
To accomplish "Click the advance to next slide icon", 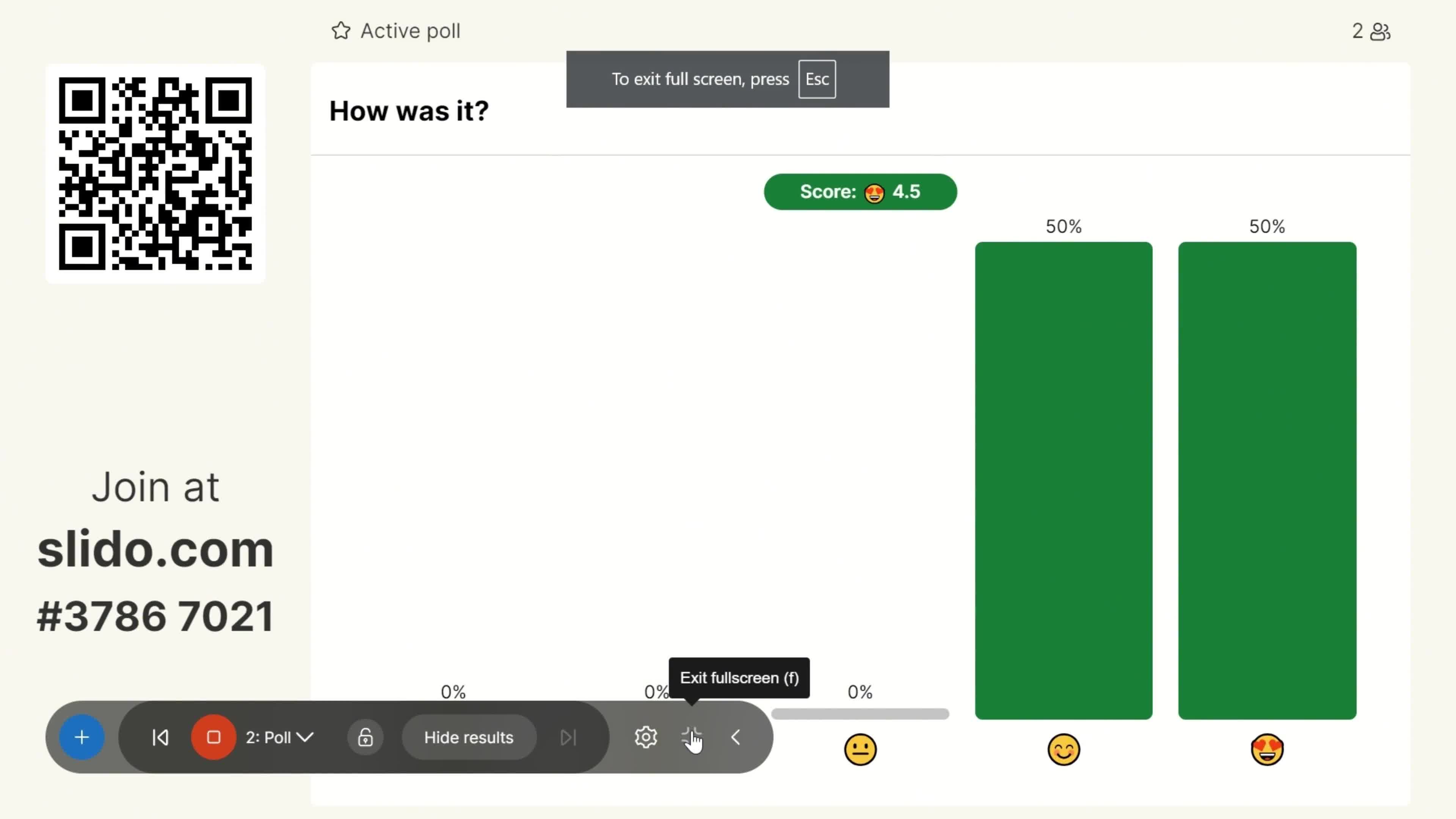I will 567,738.
